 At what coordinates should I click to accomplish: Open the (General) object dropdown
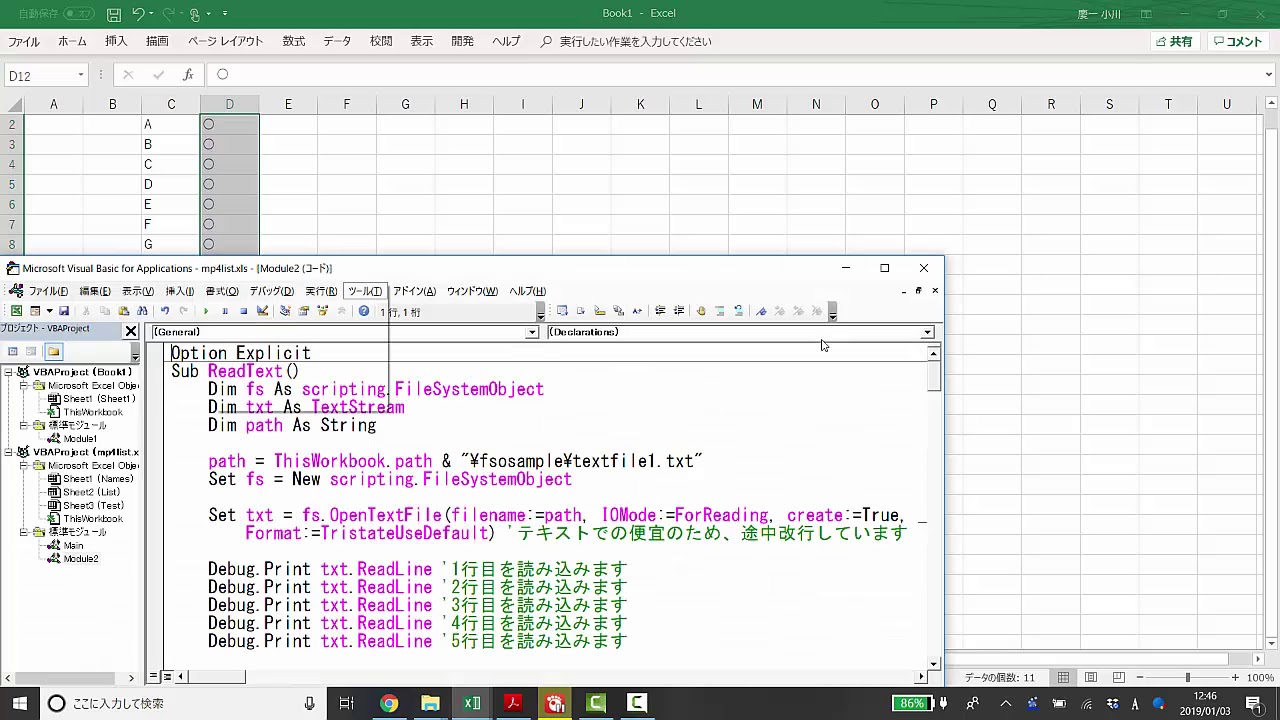pos(532,332)
